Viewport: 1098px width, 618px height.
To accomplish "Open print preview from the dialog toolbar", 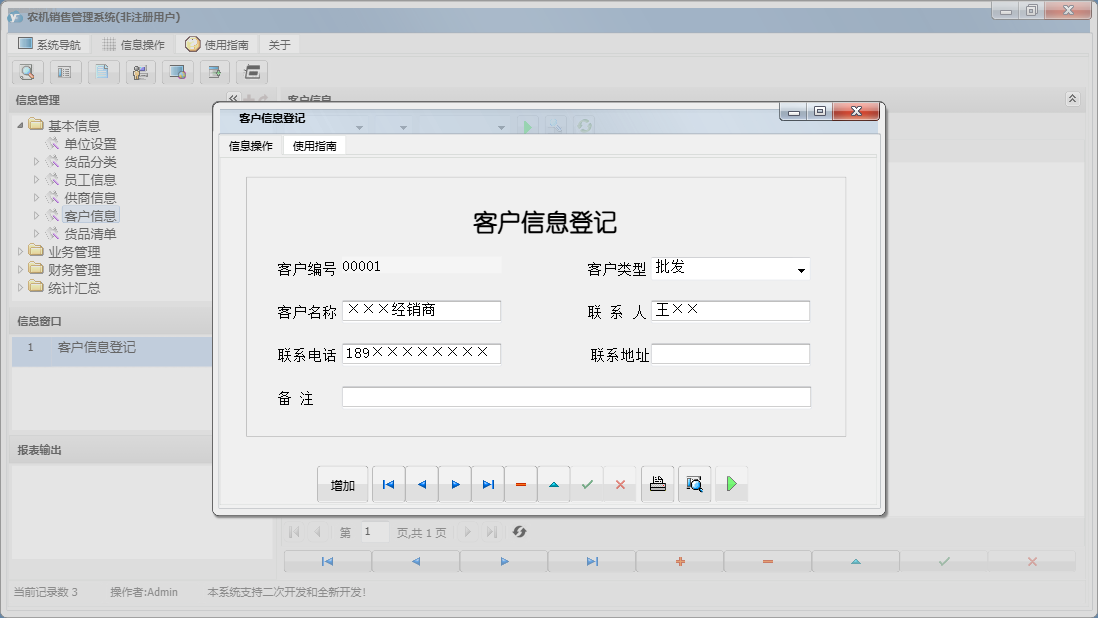I will tap(694, 483).
